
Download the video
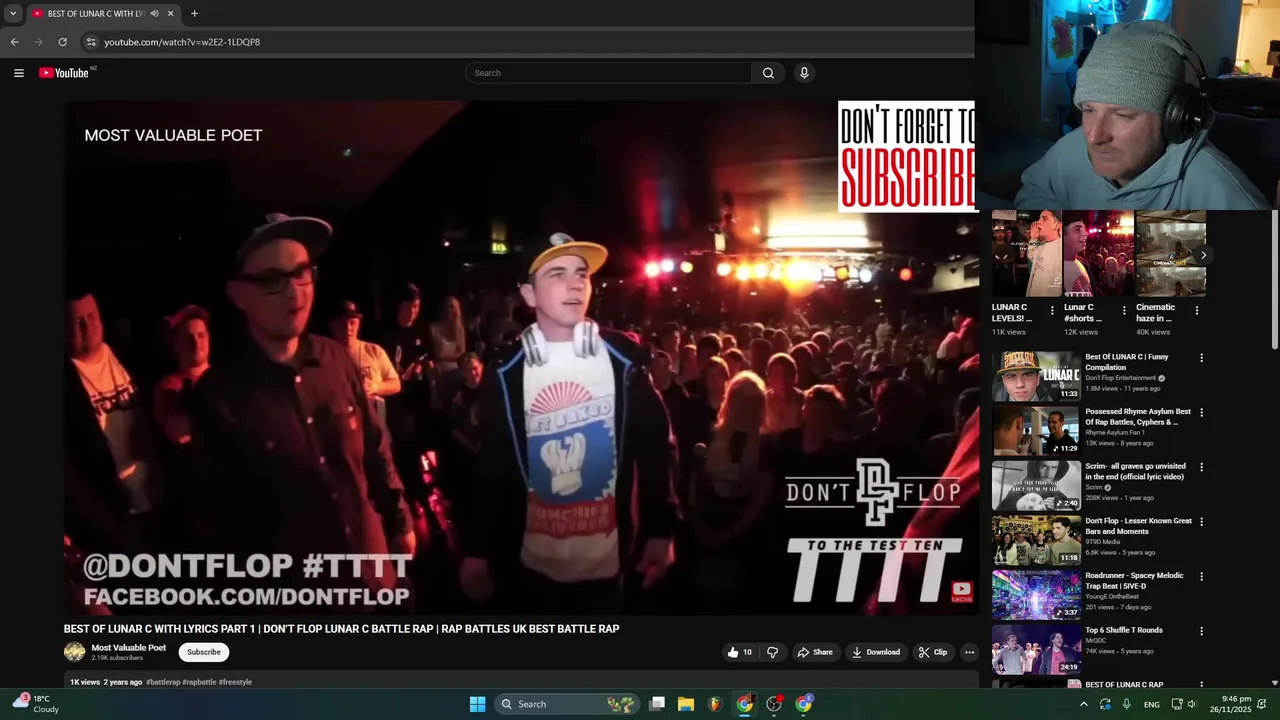click(876, 652)
